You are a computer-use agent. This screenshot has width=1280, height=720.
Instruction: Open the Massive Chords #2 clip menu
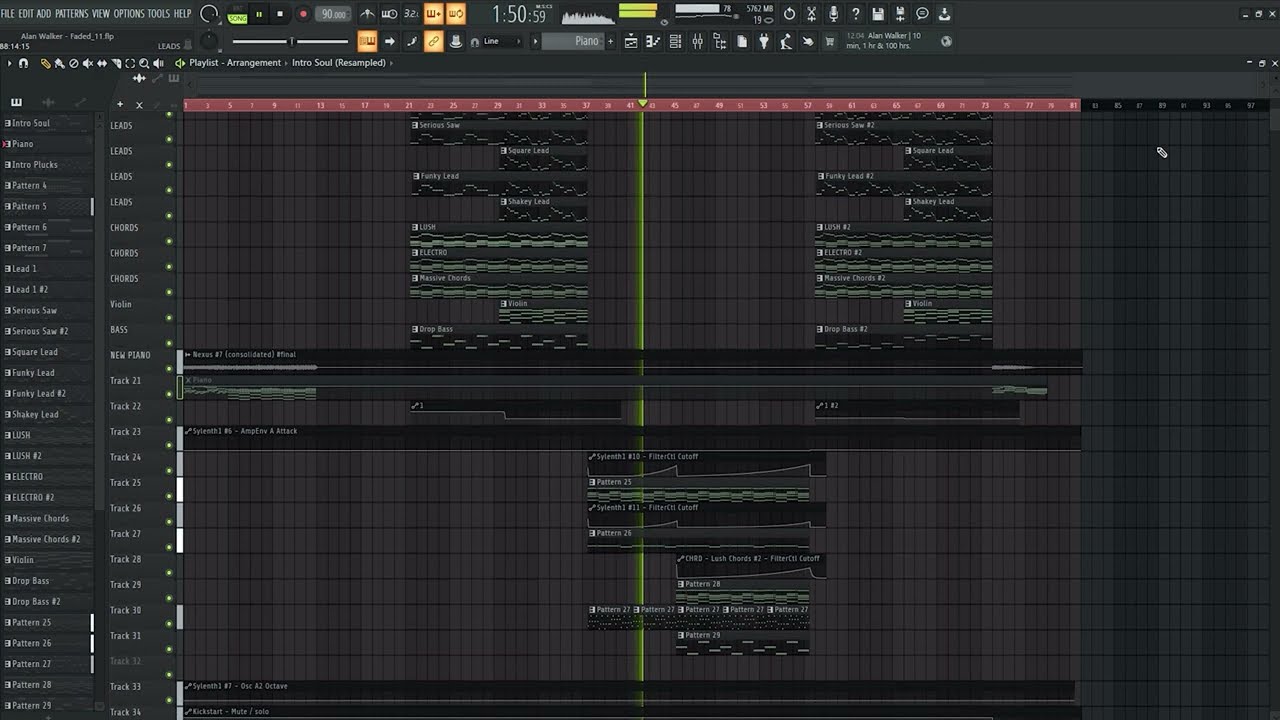tap(820, 278)
